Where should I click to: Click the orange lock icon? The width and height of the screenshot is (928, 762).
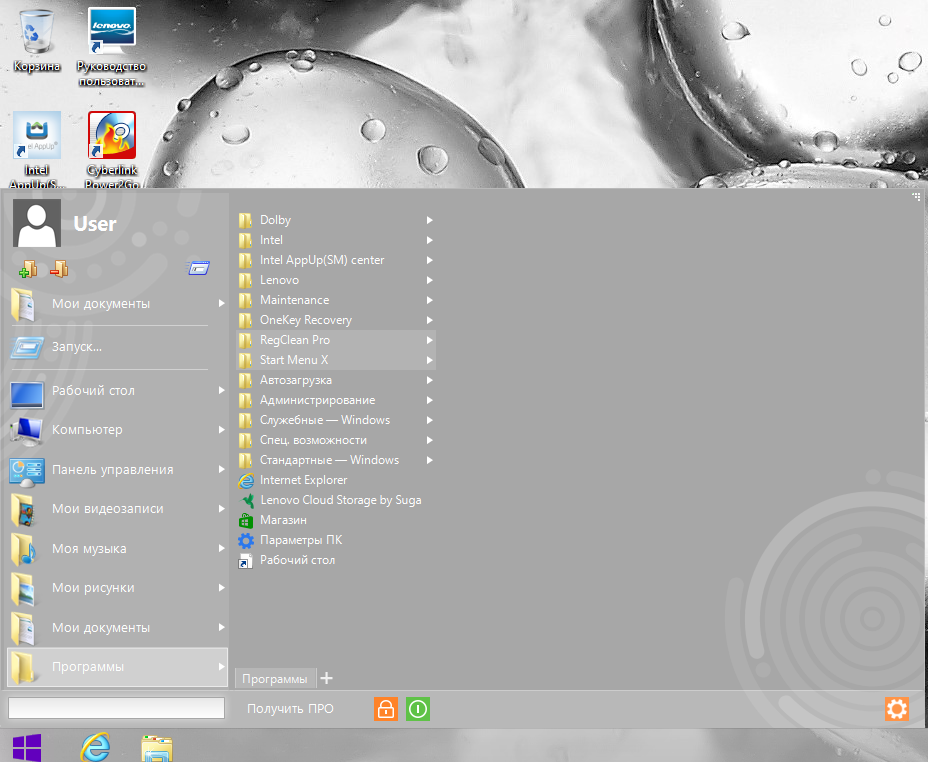(x=386, y=709)
